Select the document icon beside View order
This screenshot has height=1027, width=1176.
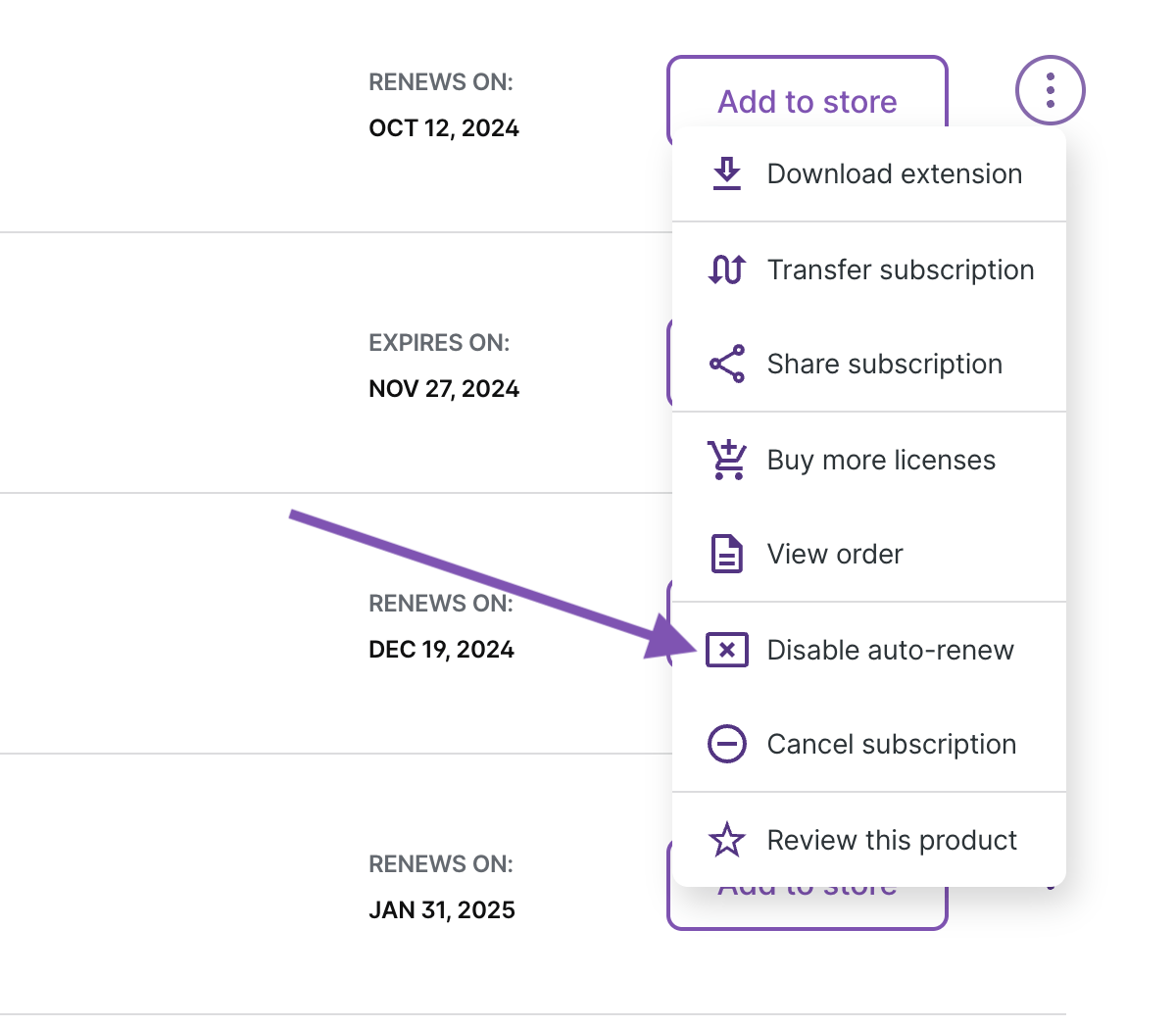(x=726, y=554)
